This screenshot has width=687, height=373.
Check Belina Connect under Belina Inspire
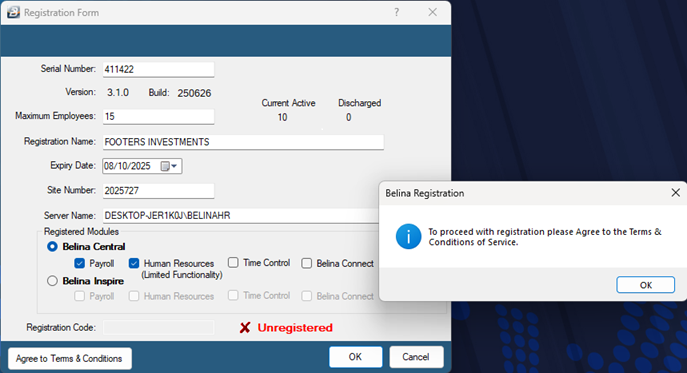tap(307, 296)
